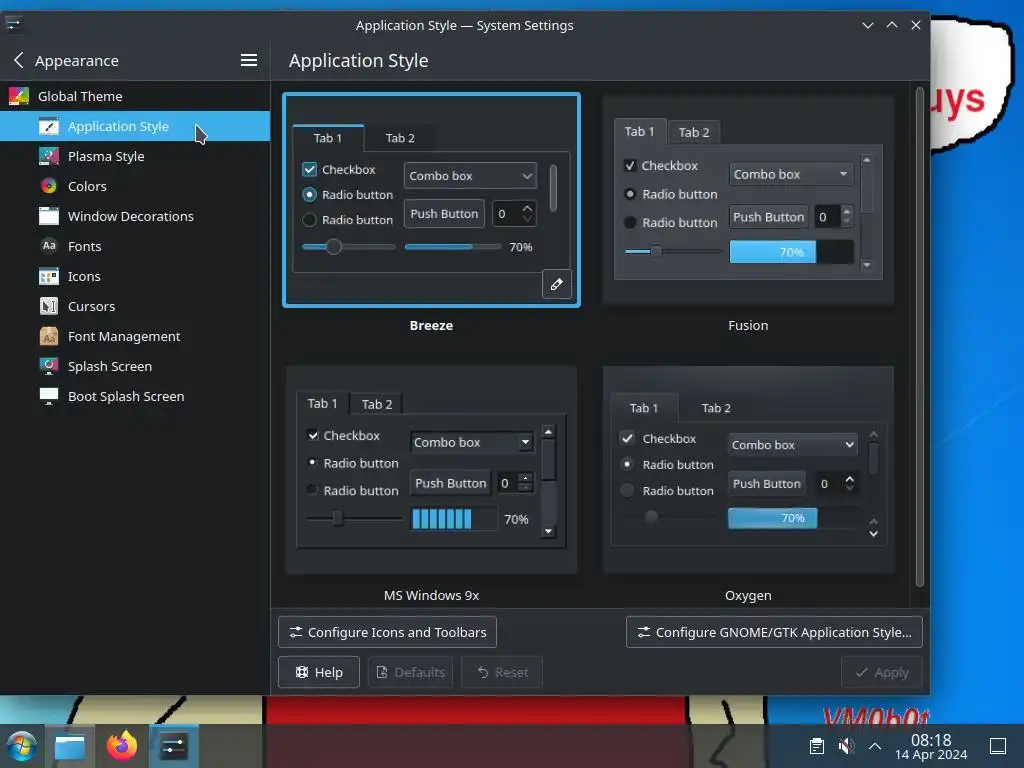Screen dimensions: 1024x768
Task: Click the Cursors sidebar icon
Action: click(49, 306)
